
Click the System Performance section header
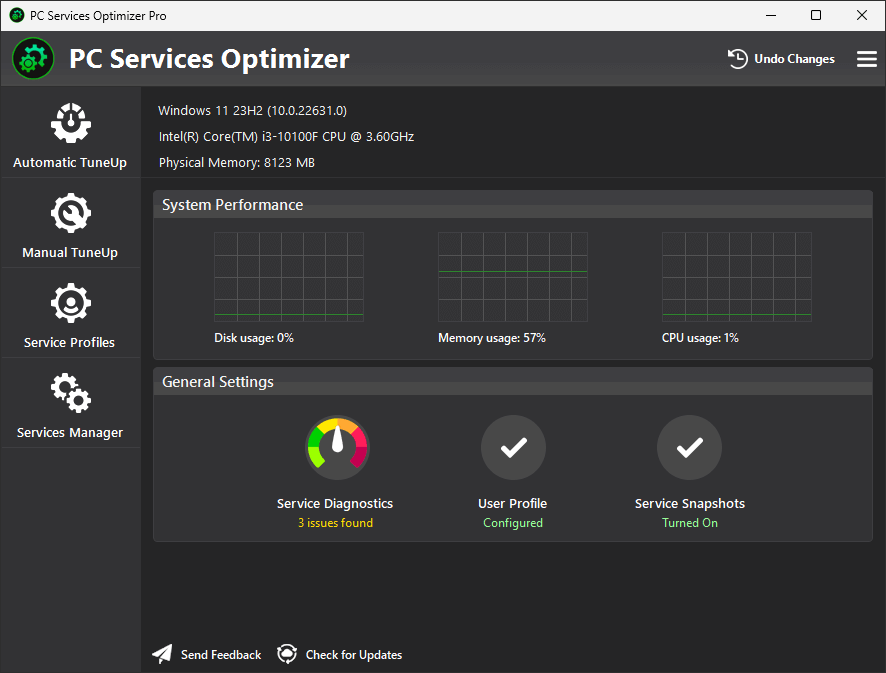pos(232,205)
